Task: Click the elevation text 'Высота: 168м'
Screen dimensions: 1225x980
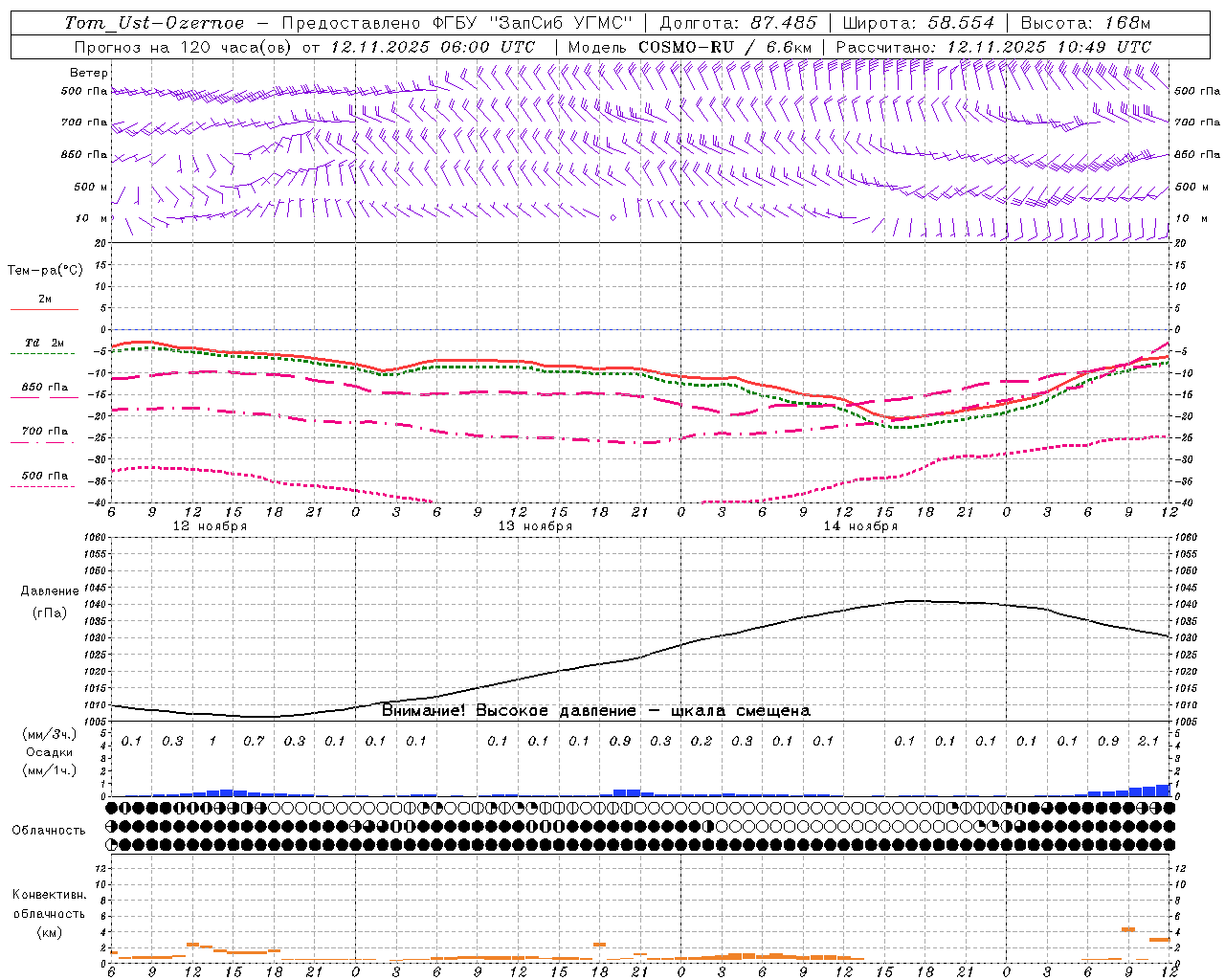Action: pyautogui.click(x=1086, y=23)
